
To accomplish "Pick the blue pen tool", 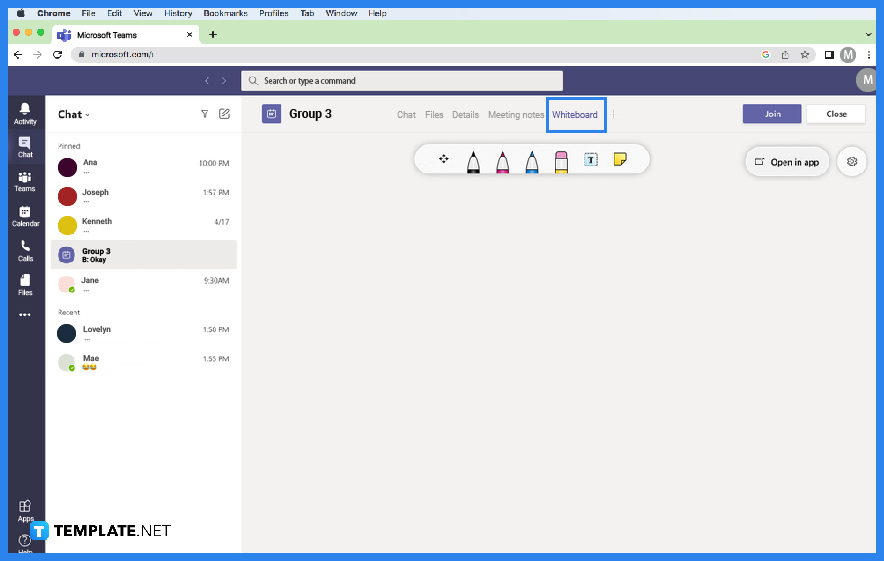I will click(x=532, y=162).
